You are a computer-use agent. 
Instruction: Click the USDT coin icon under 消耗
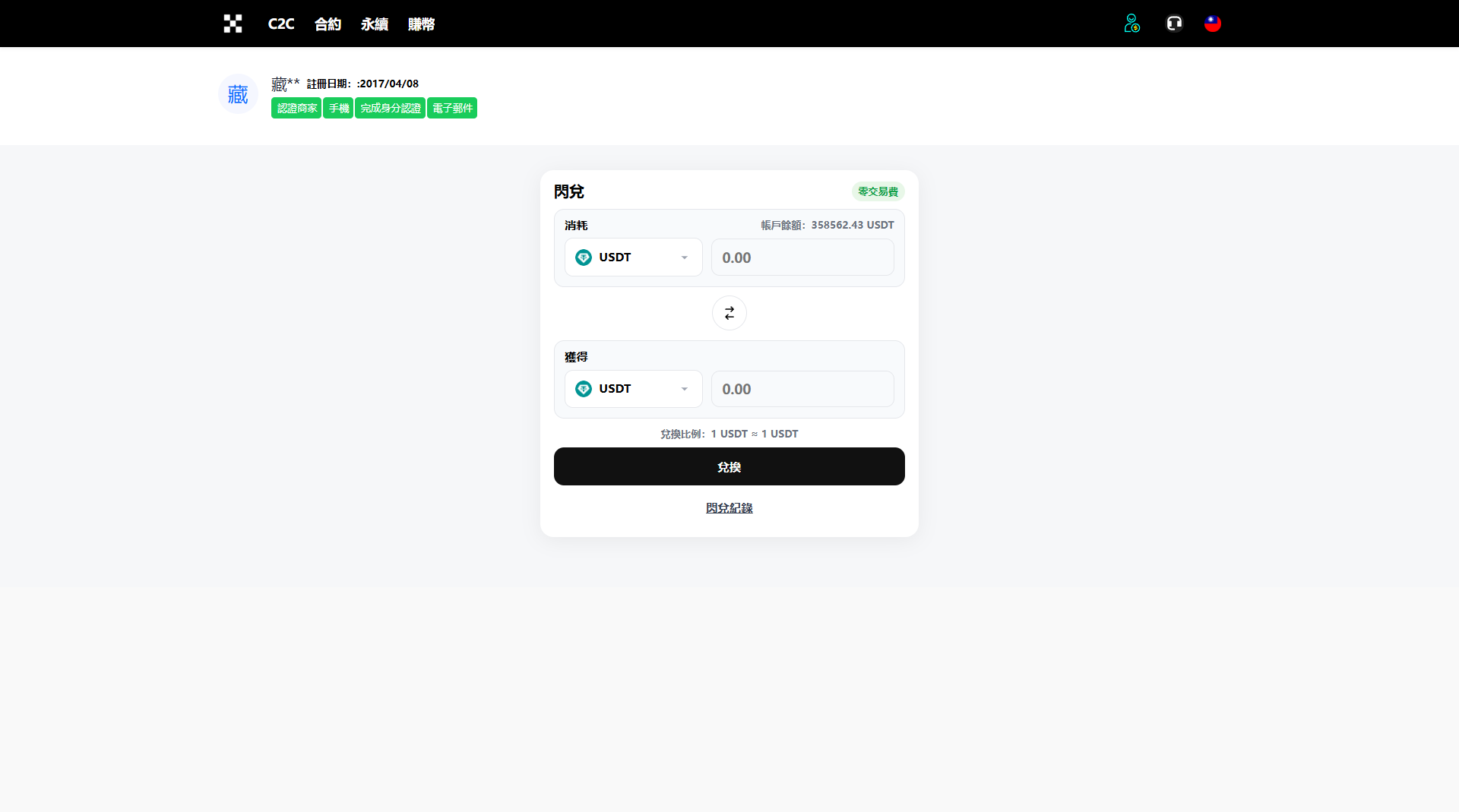pos(584,258)
